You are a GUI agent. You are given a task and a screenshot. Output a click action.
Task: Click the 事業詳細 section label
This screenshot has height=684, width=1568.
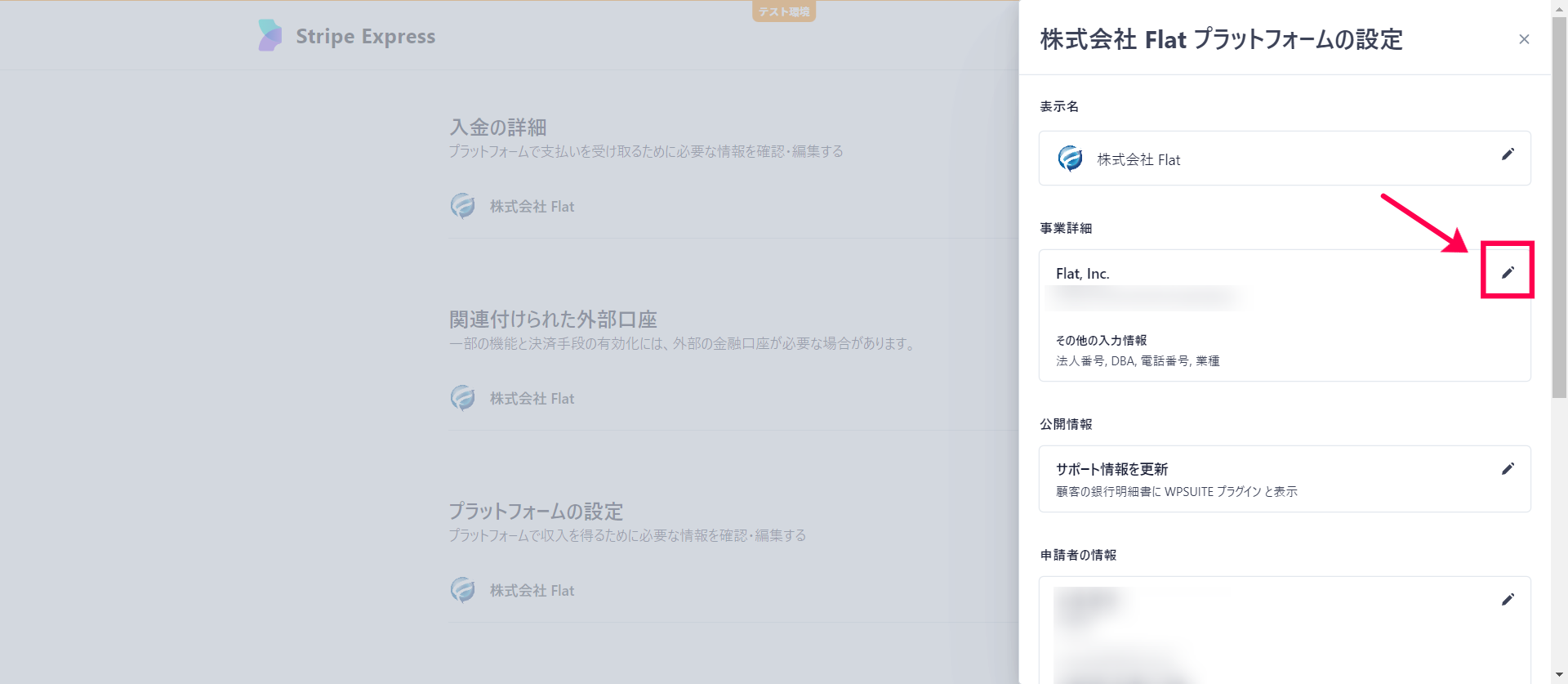[x=1066, y=228]
